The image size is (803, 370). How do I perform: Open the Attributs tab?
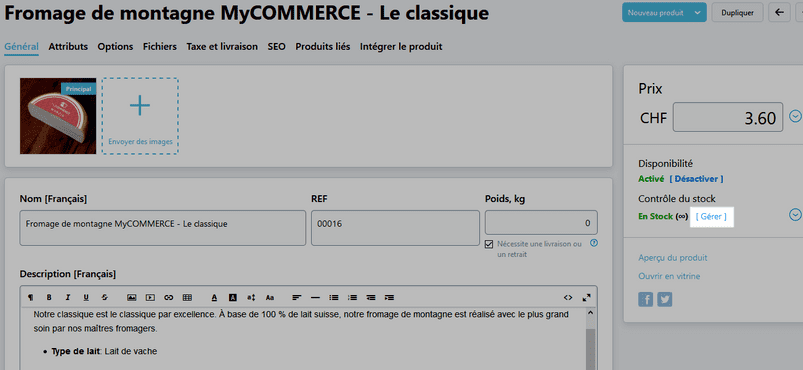[68, 47]
